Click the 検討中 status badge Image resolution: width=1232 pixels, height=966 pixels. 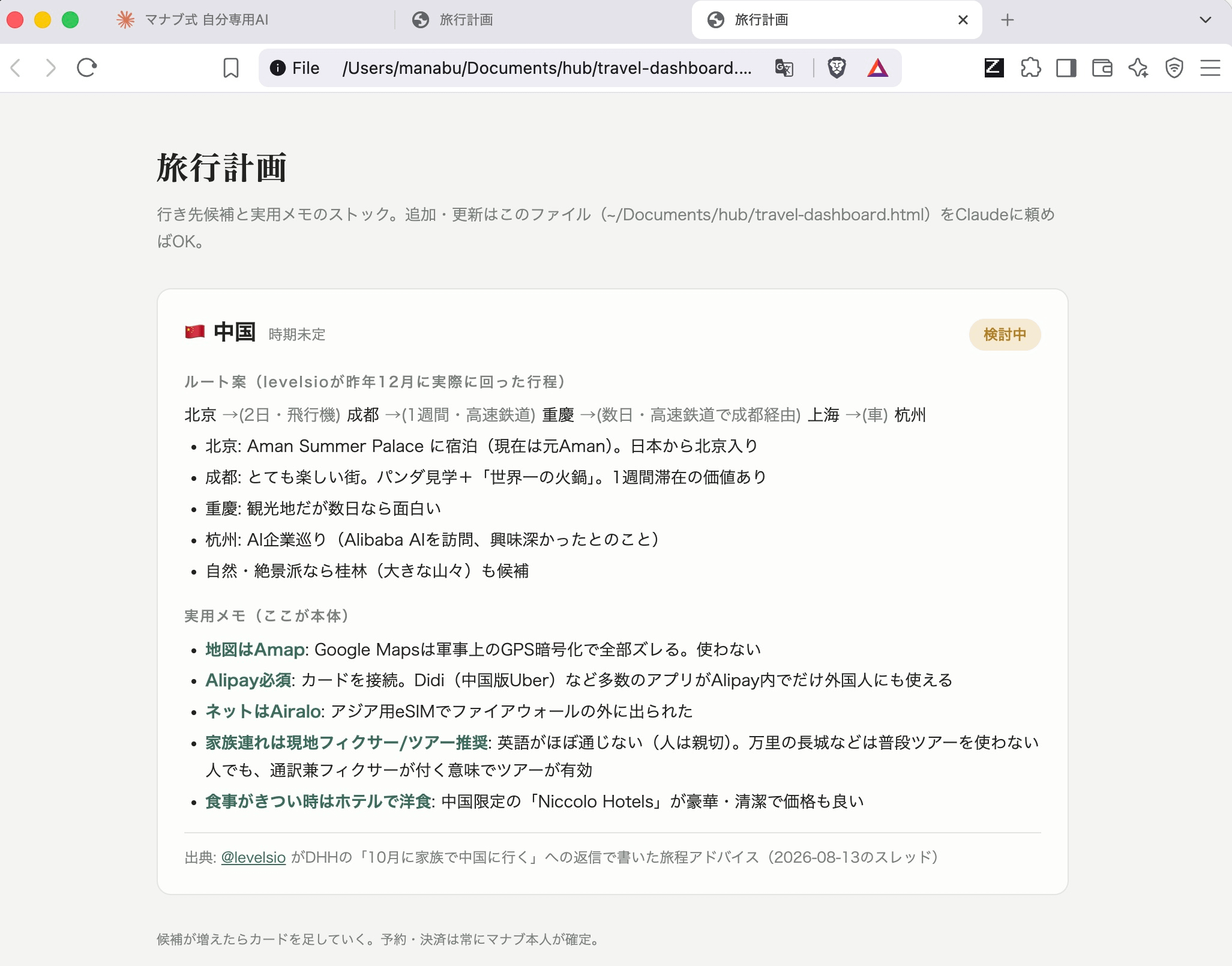pos(1005,334)
